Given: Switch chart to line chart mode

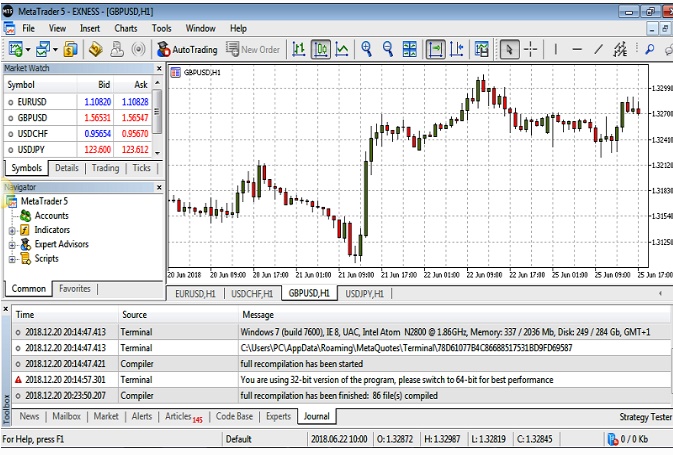Looking at the screenshot, I should pos(342,49).
